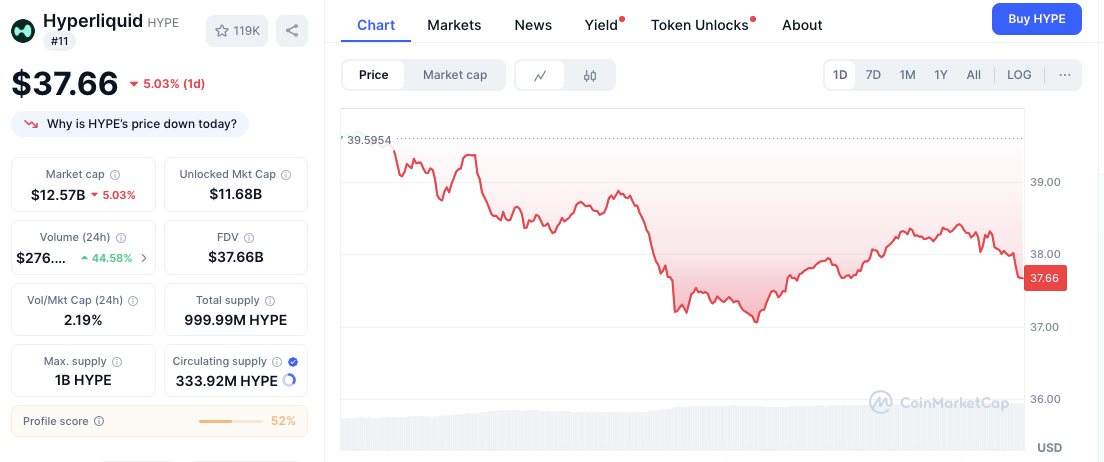Switch to candlestick chart icon

590,75
